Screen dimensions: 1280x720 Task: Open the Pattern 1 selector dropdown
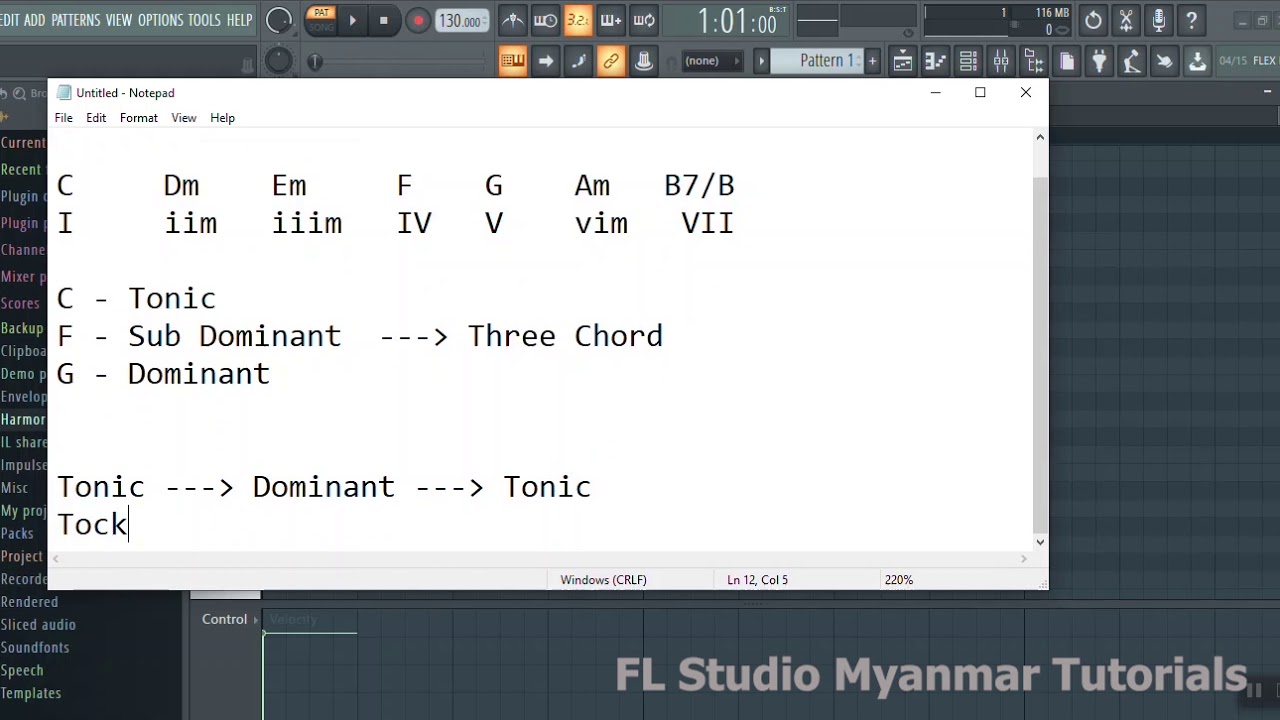coord(827,61)
